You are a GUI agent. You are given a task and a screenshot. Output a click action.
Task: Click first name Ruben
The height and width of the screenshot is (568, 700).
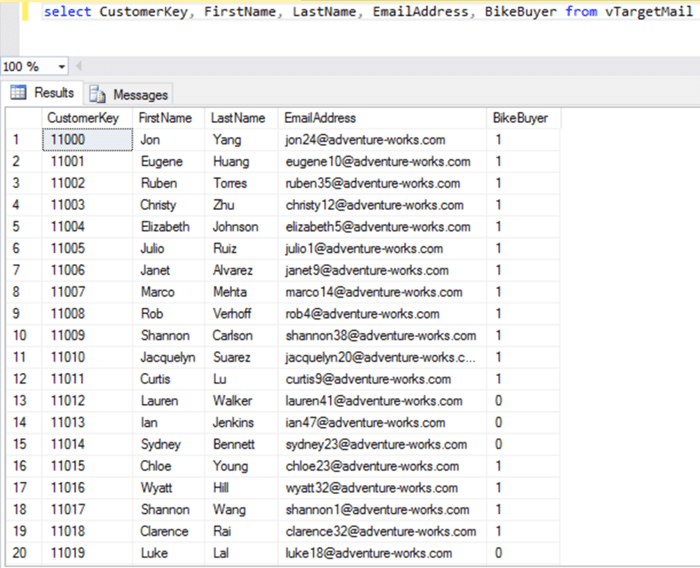click(x=159, y=183)
